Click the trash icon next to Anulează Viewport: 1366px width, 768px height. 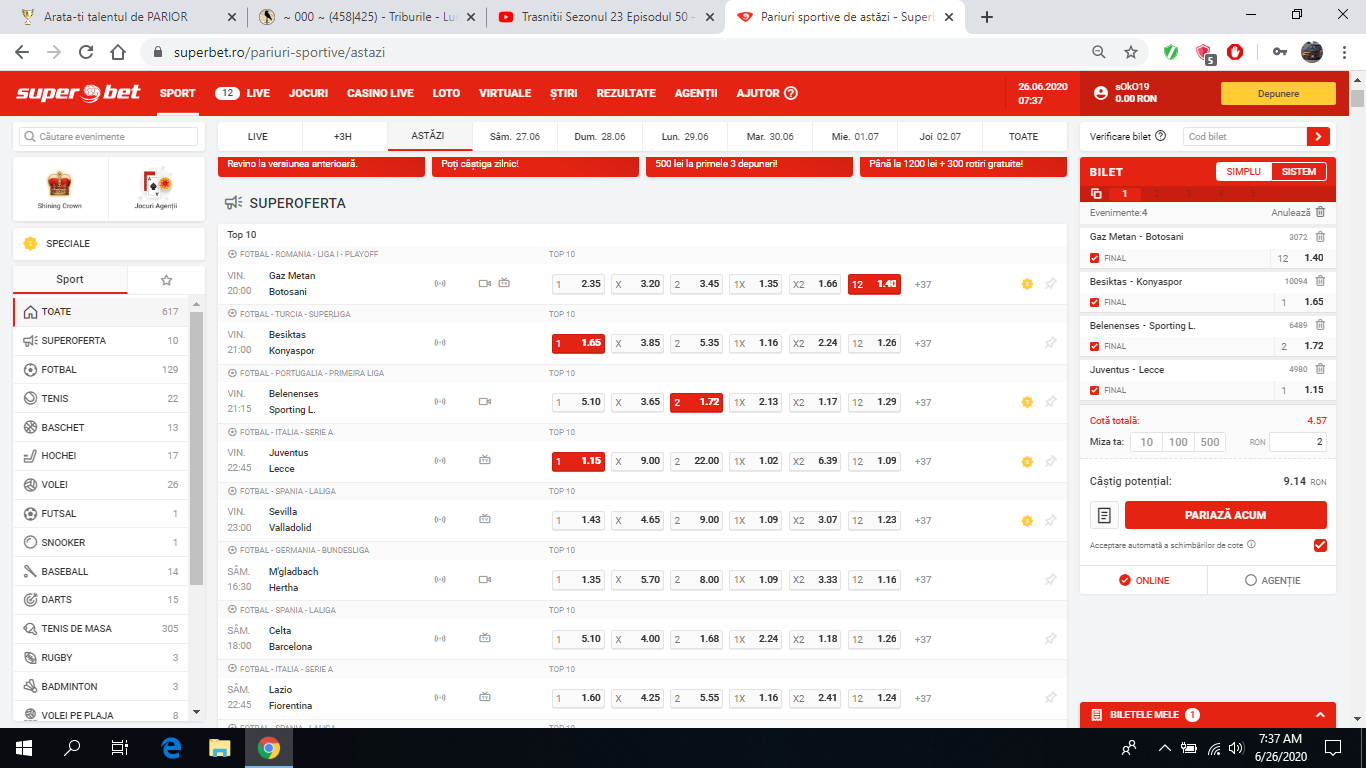[x=1320, y=212]
